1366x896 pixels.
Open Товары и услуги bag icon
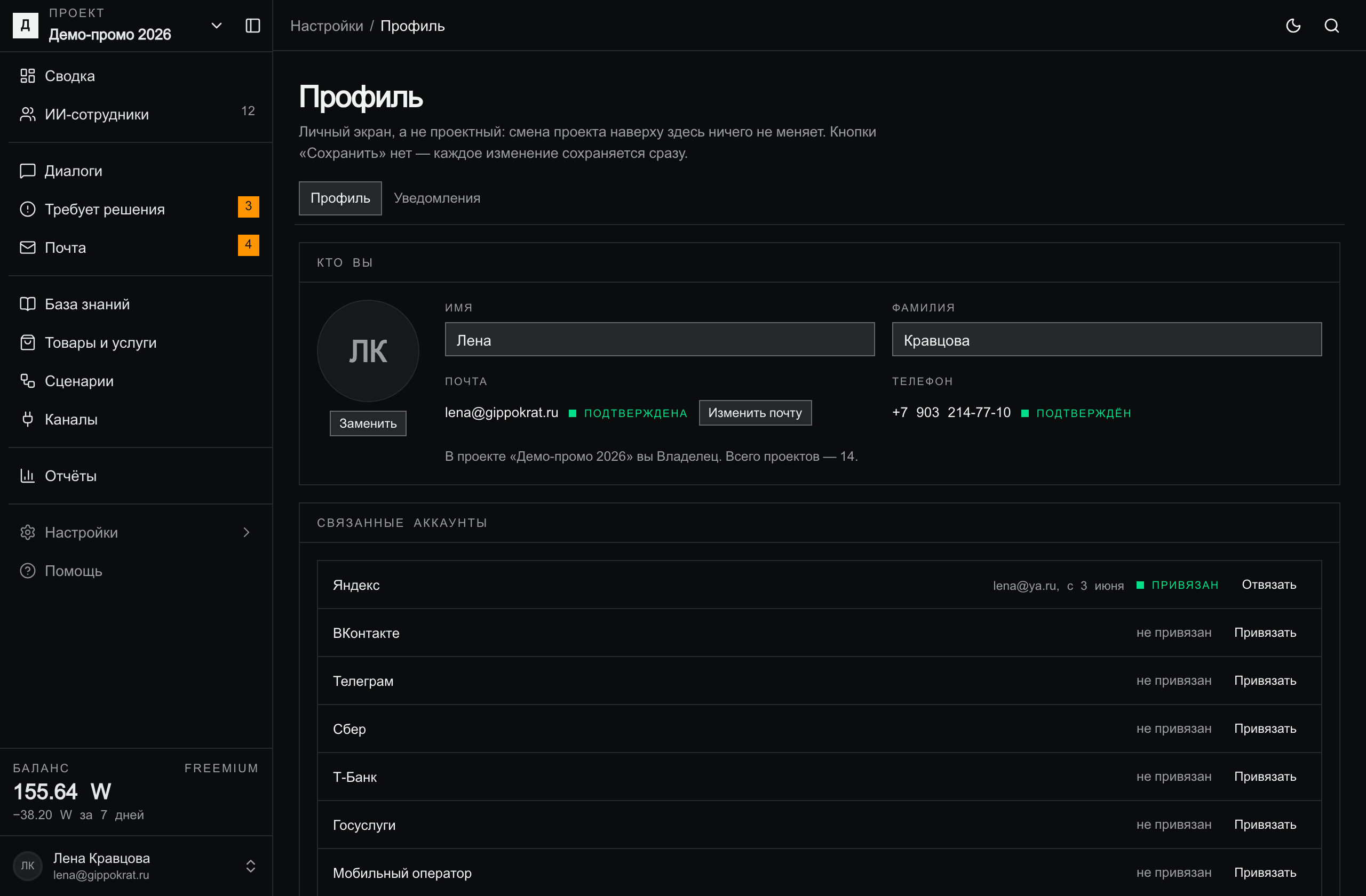click(x=28, y=342)
